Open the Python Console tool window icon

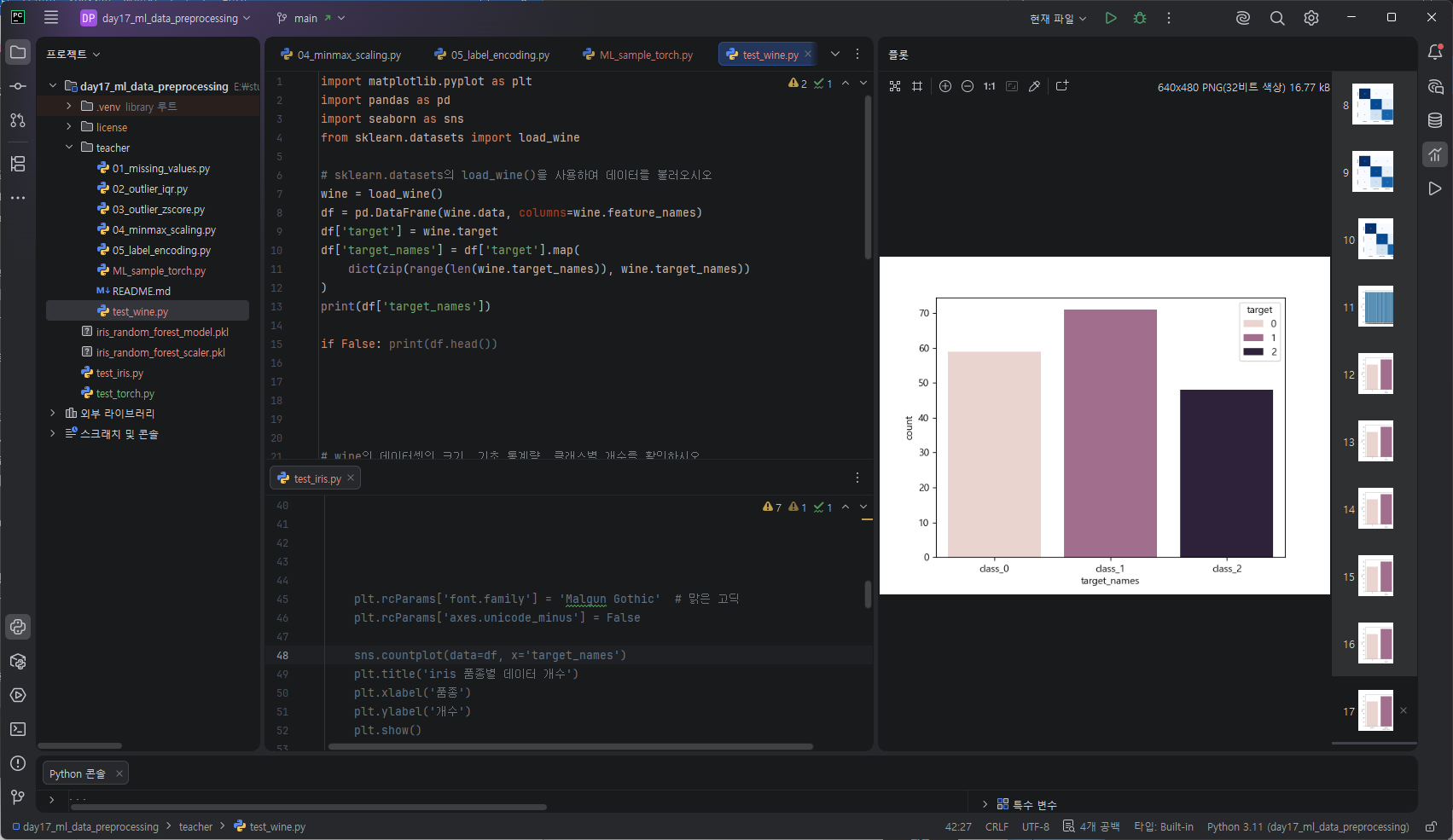pos(18,627)
